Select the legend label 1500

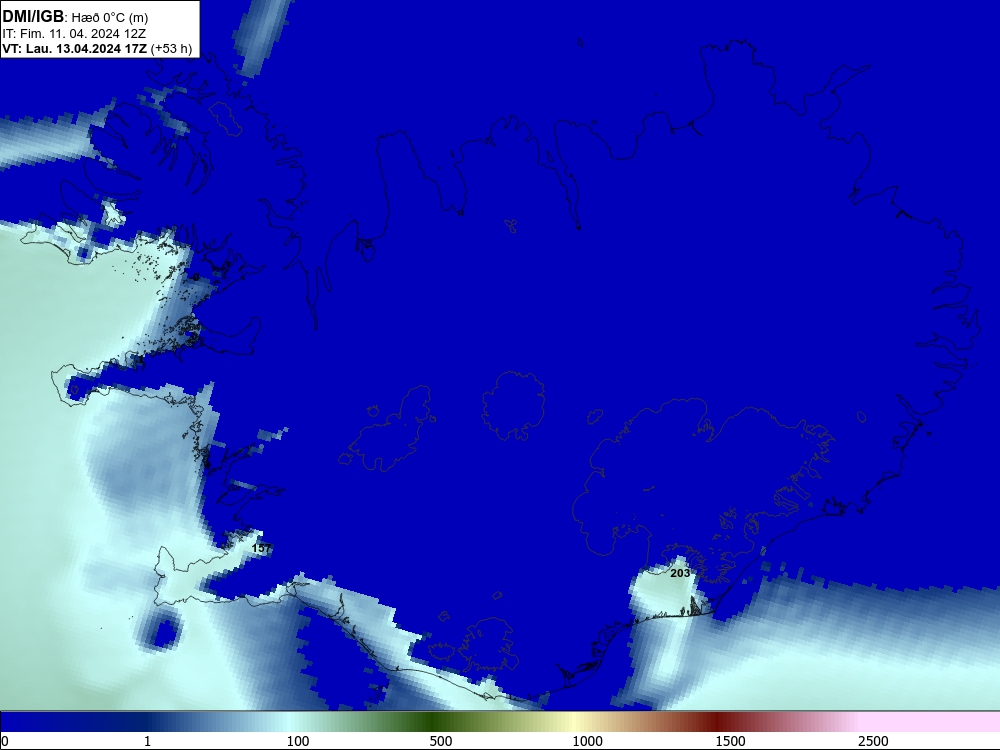click(730, 741)
